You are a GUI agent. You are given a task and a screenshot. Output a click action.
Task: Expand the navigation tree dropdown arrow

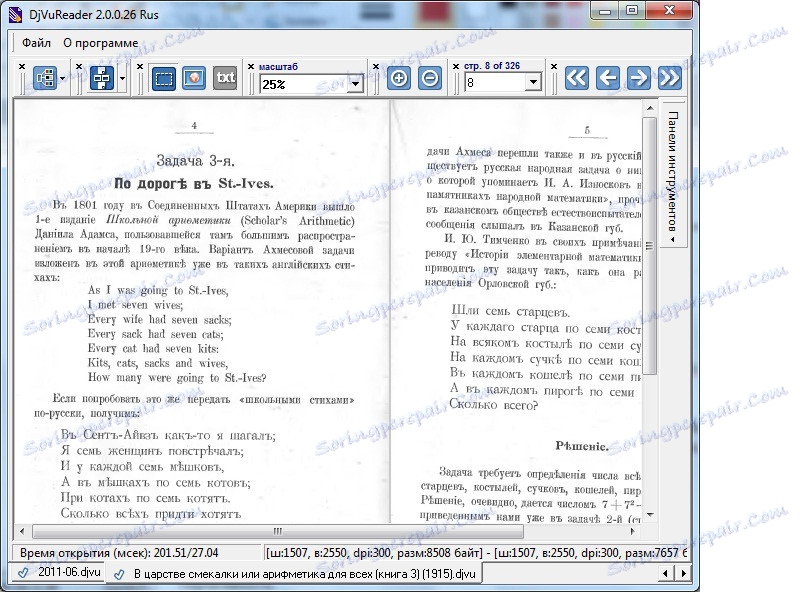(62, 79)
